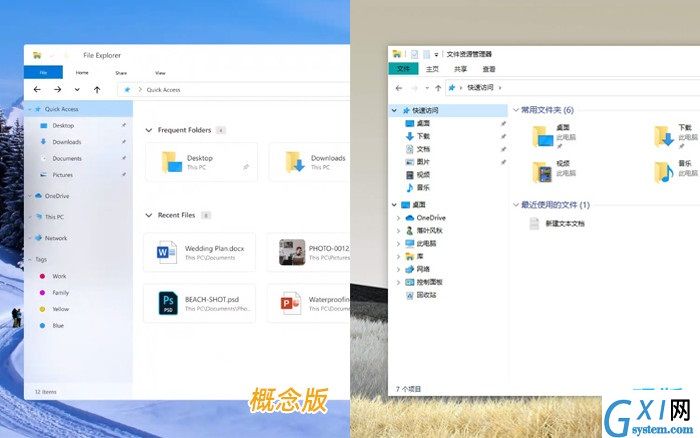The width and height of the screenshot is (700, 438).
Task: Select the magenta Family tag dot
Action: [x=42, y=292]
